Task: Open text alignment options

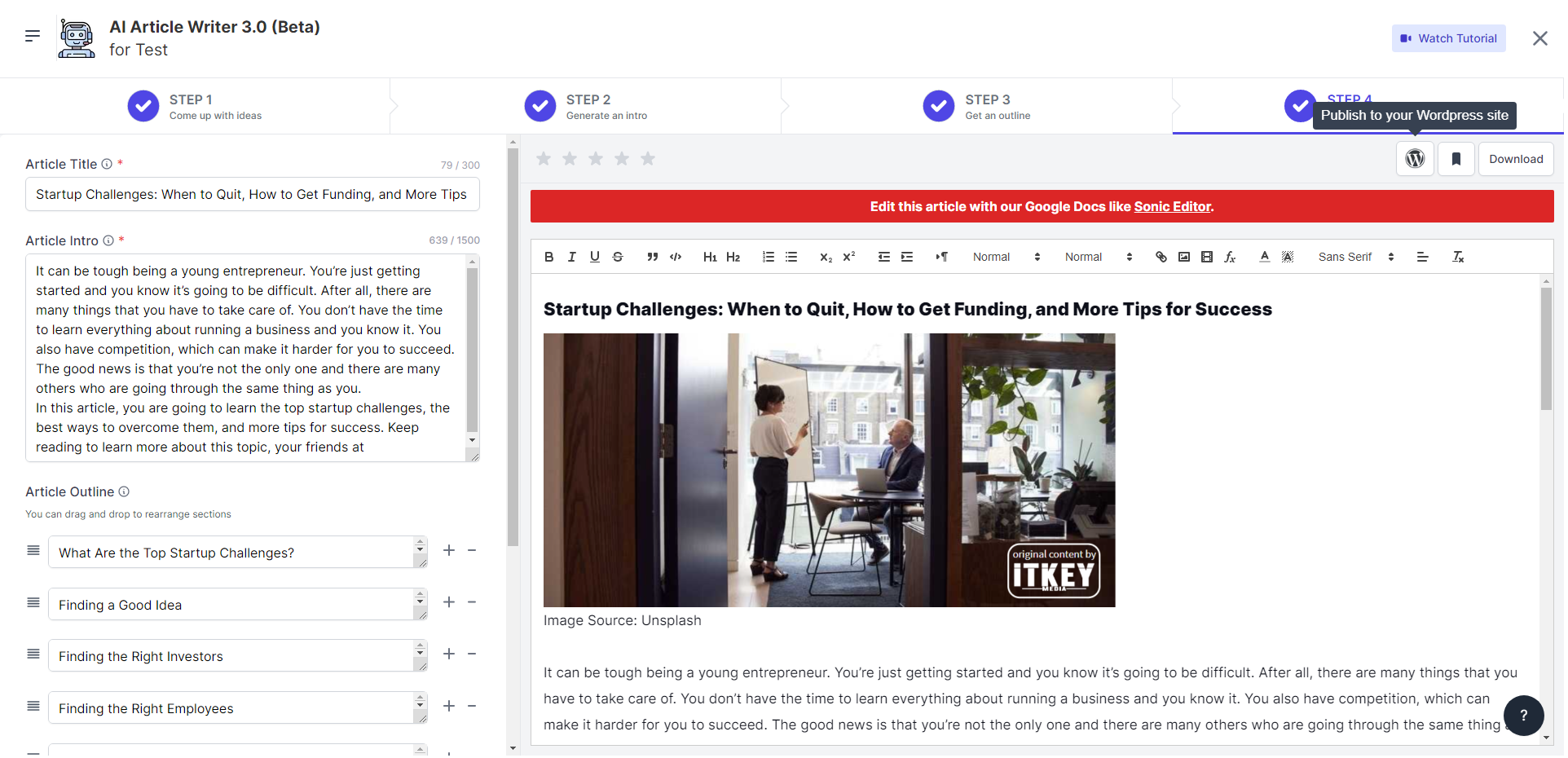Action: click(1423, 257)
